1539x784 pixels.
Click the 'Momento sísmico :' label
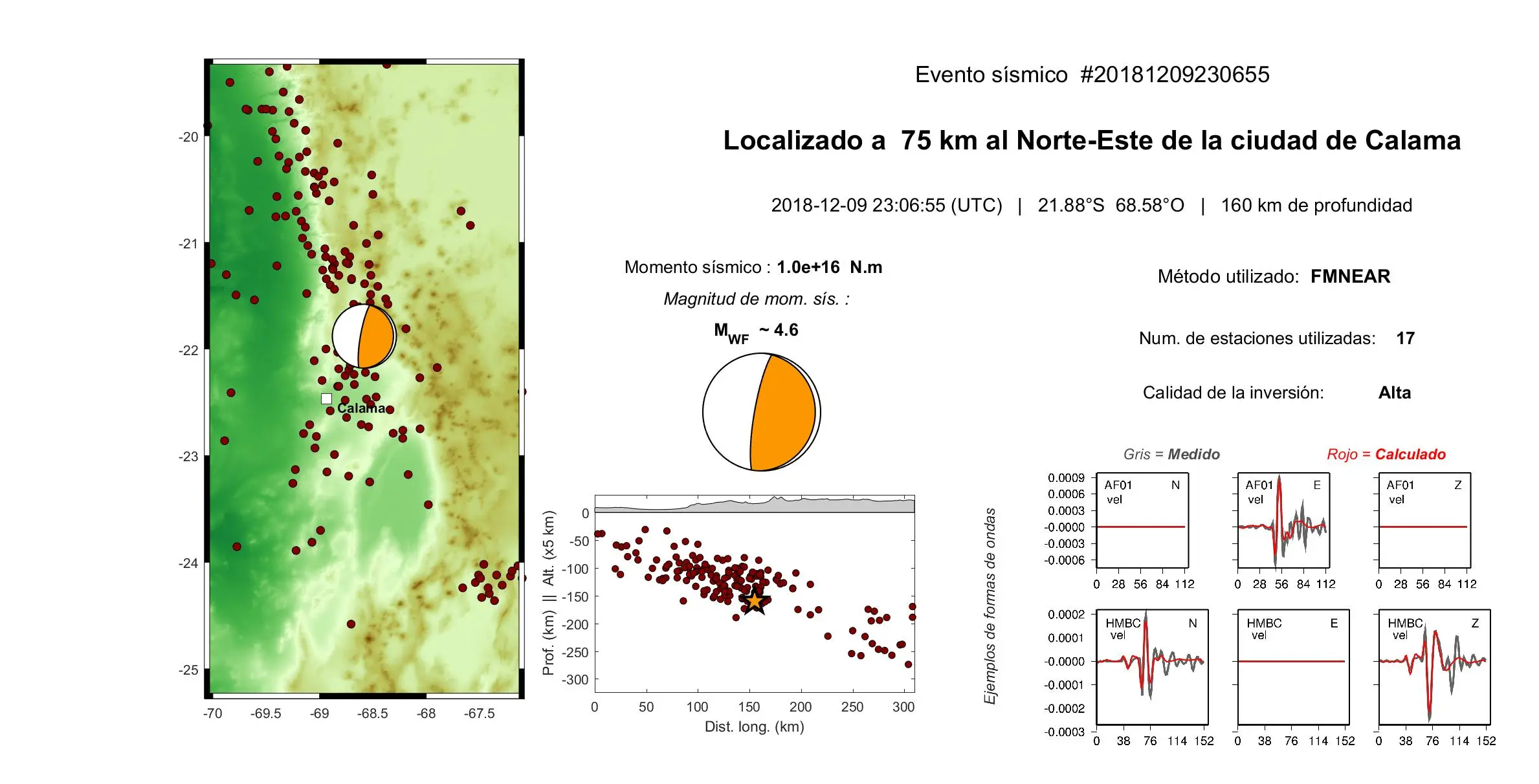(x=697, y=267)
